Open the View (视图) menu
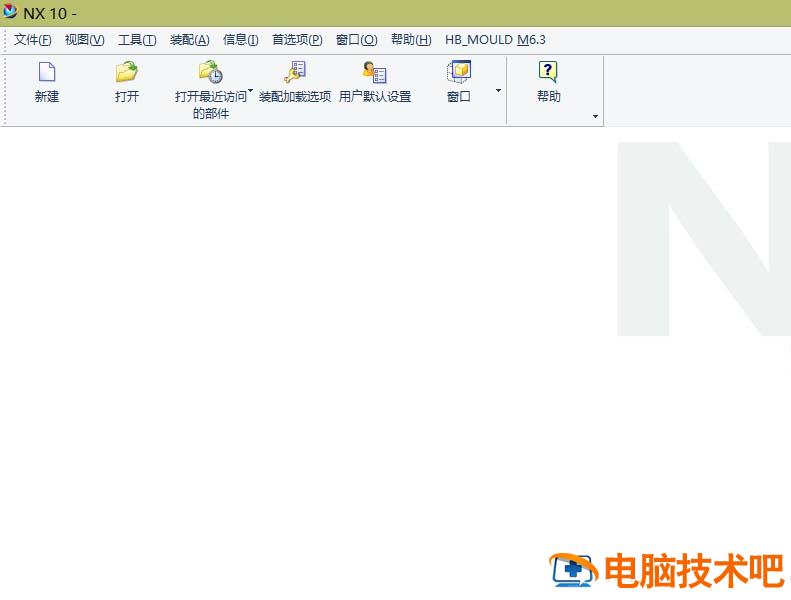791x600 pixels. coord(85,39)
